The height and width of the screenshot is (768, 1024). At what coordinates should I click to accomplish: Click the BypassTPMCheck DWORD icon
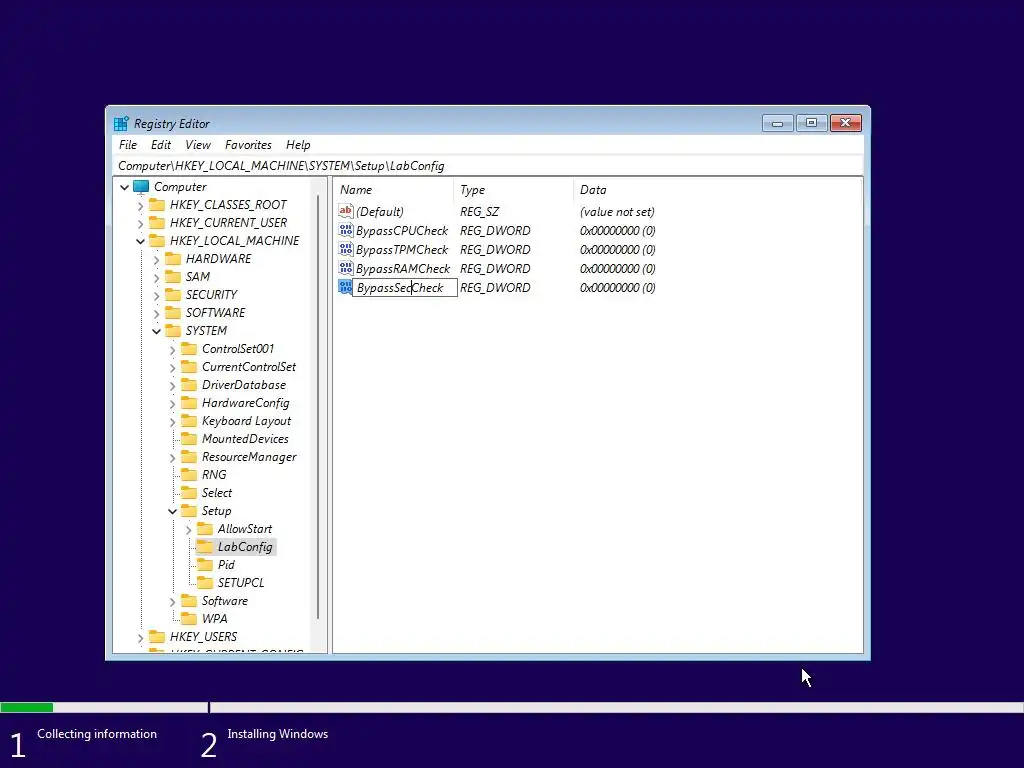click(345, 249)
